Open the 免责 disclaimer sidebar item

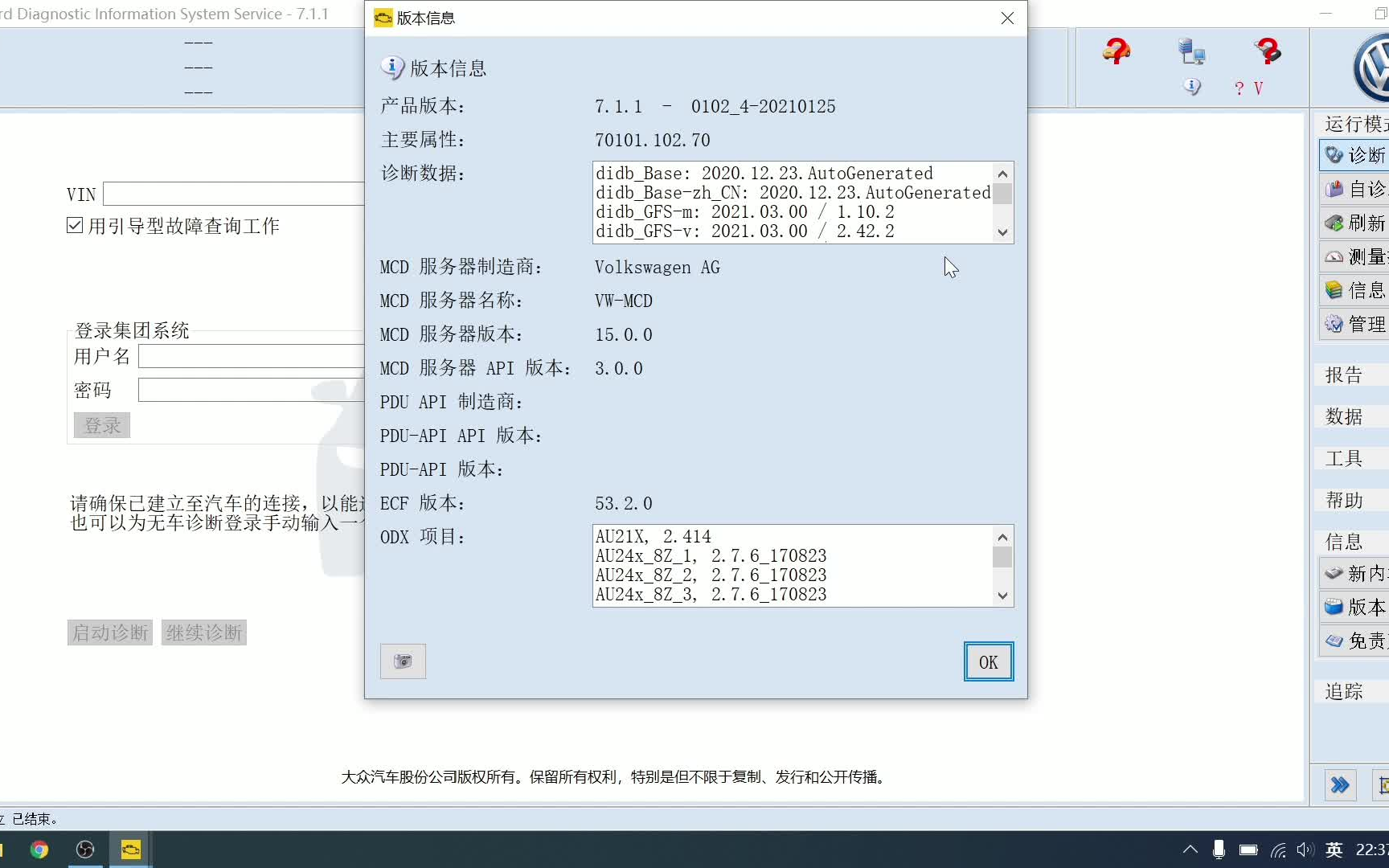coord(1362,641)
